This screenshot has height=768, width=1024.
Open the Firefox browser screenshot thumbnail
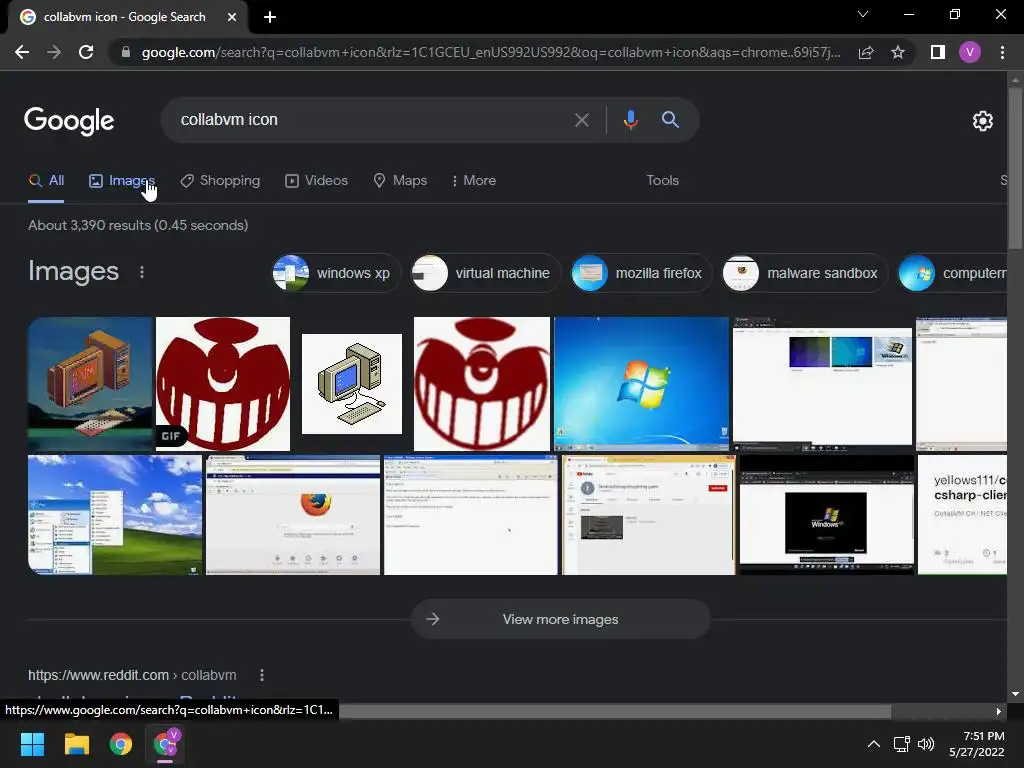[293, 515]
